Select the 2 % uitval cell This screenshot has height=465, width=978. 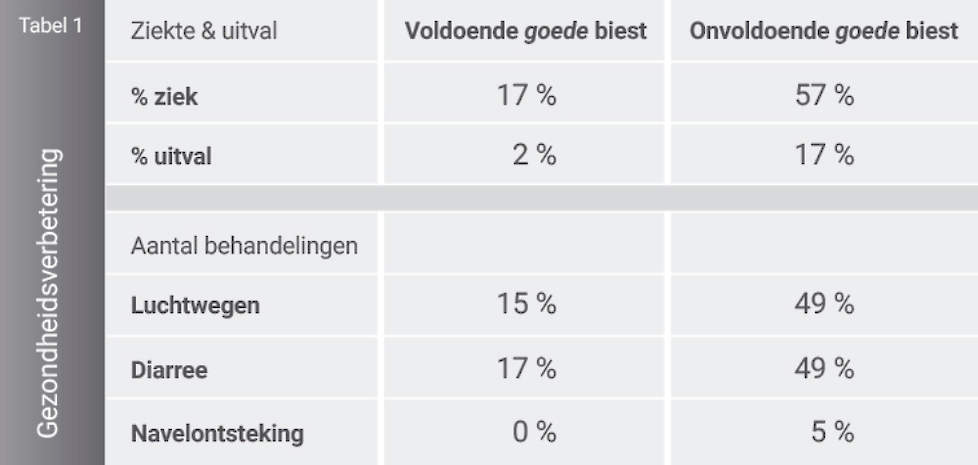(531, 156)
